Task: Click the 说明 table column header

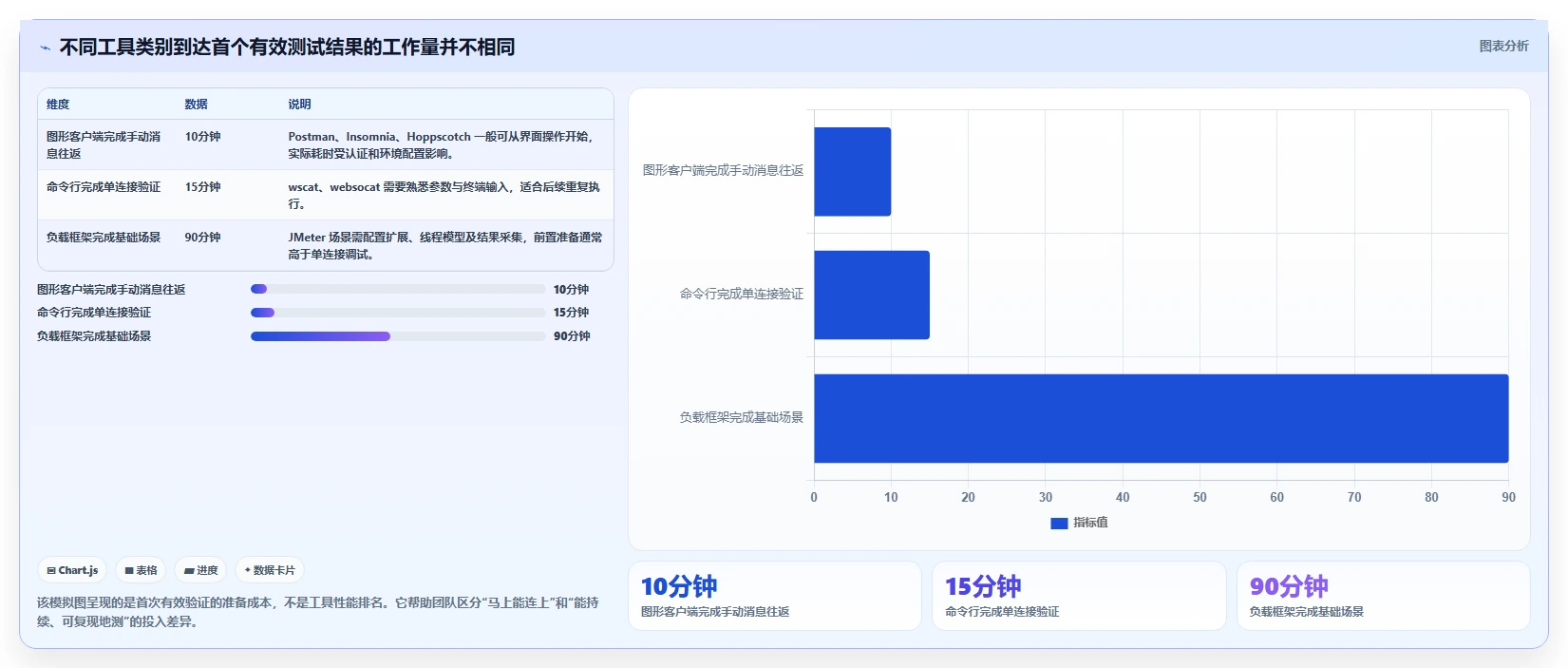Action: (x=299, y=105)
